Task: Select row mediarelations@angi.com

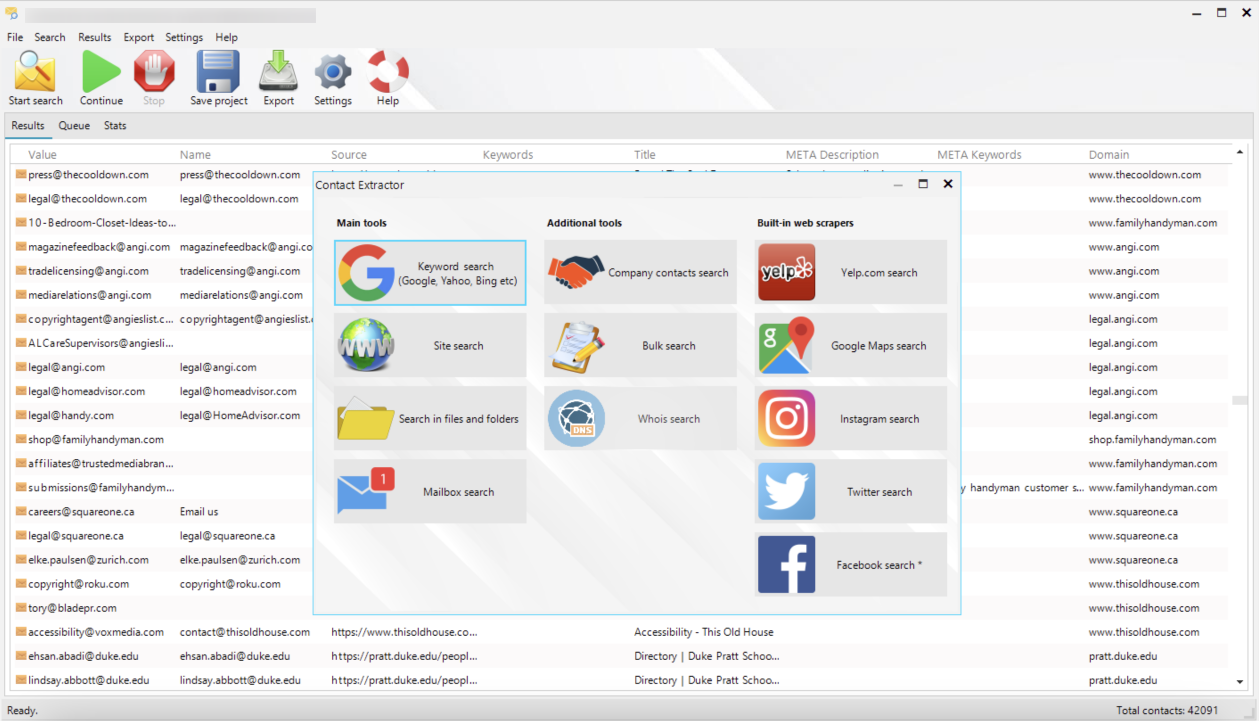Action: (x=620, y=295)
